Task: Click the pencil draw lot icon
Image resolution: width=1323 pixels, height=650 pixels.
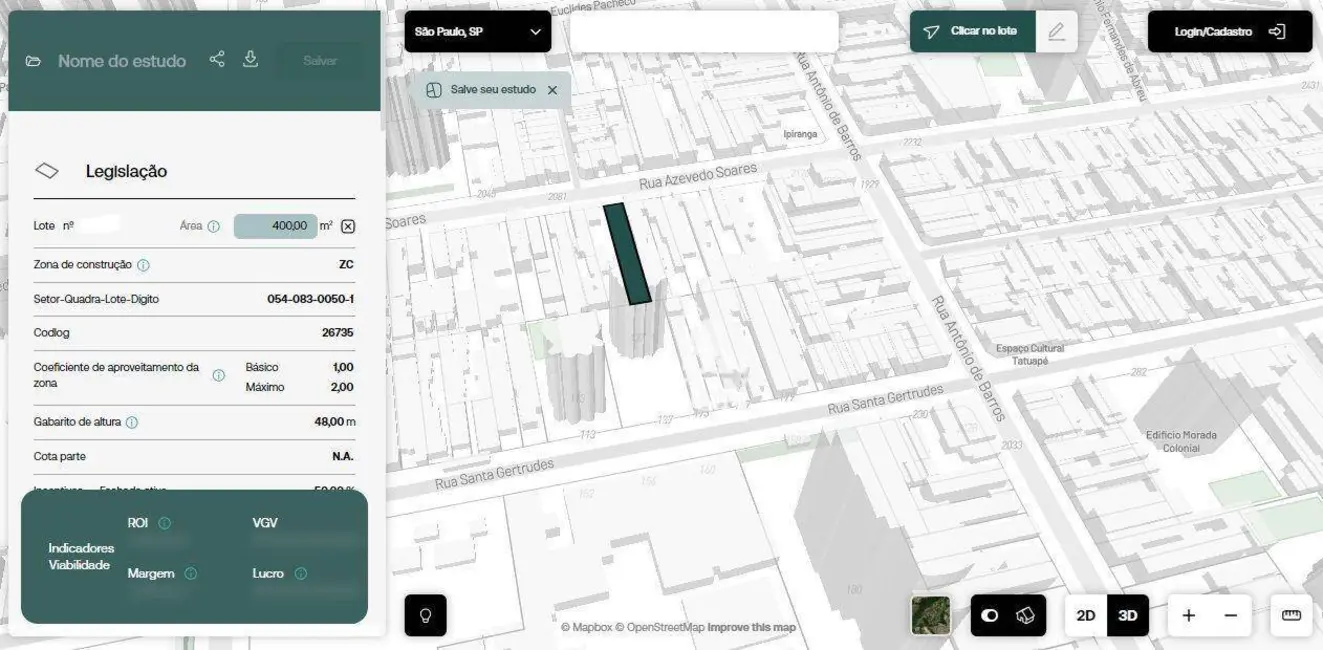Action: 1056,32
